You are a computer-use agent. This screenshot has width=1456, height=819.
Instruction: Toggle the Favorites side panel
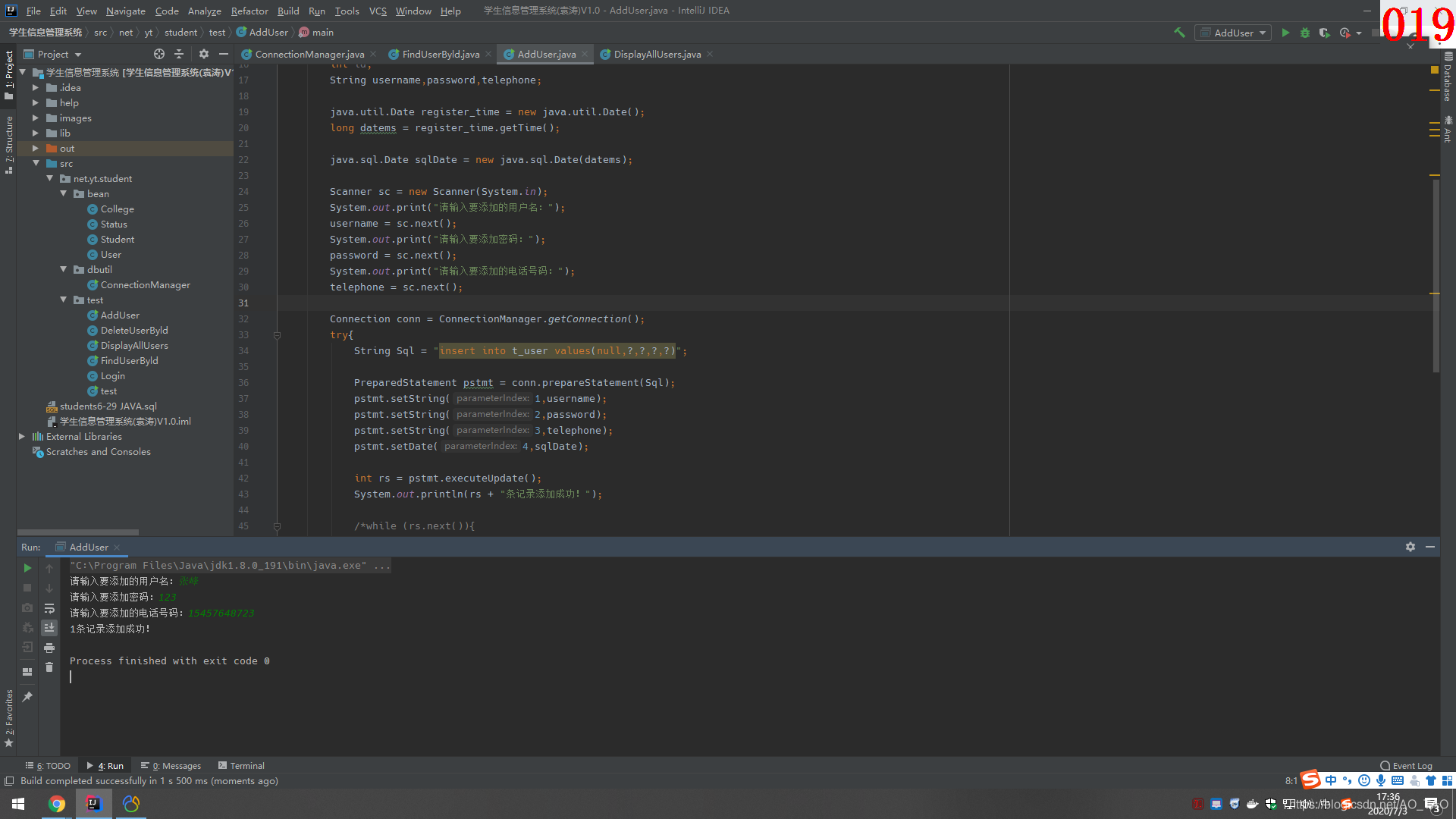click(x=8, y=718)
